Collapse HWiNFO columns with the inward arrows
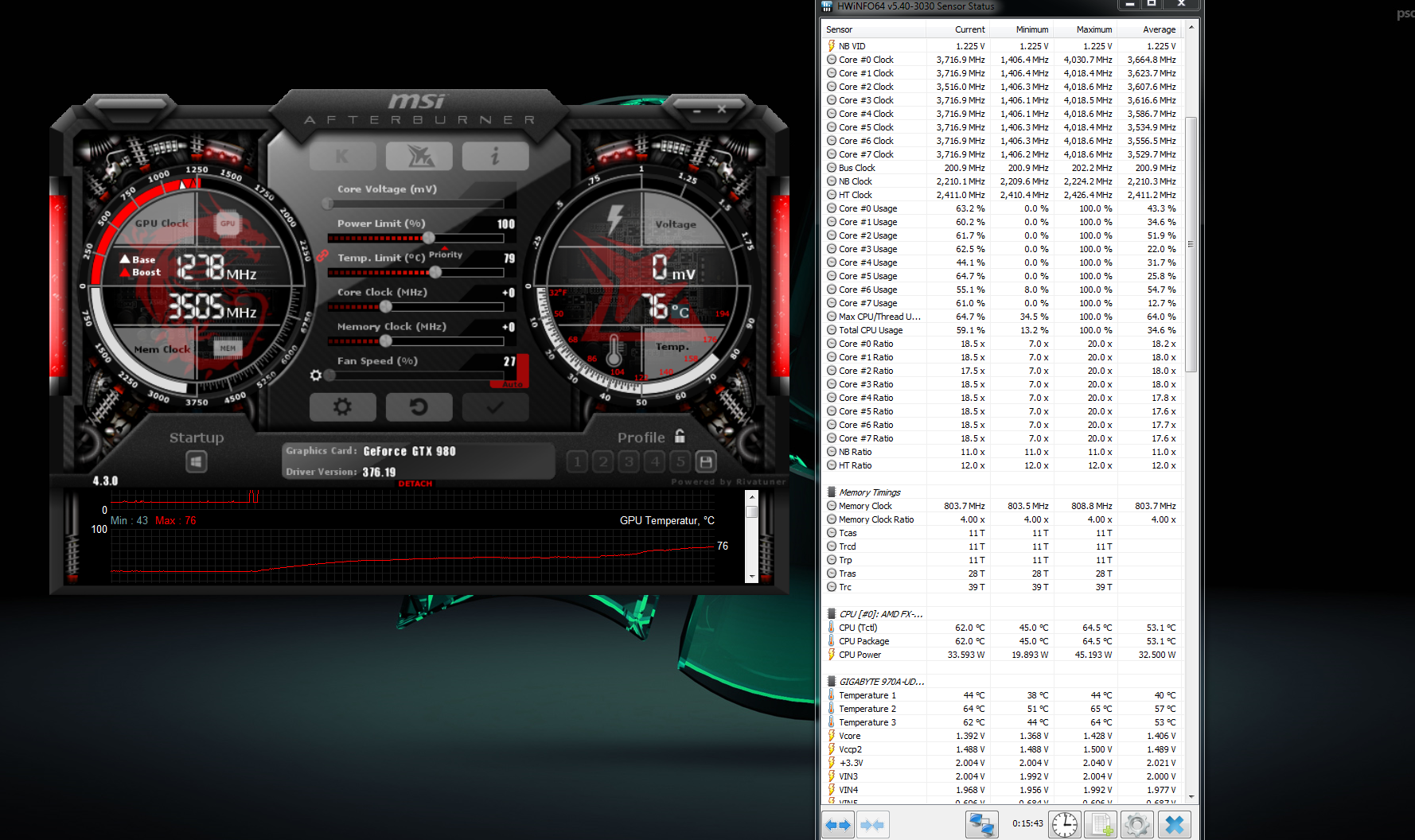 [x=872, y=824]
